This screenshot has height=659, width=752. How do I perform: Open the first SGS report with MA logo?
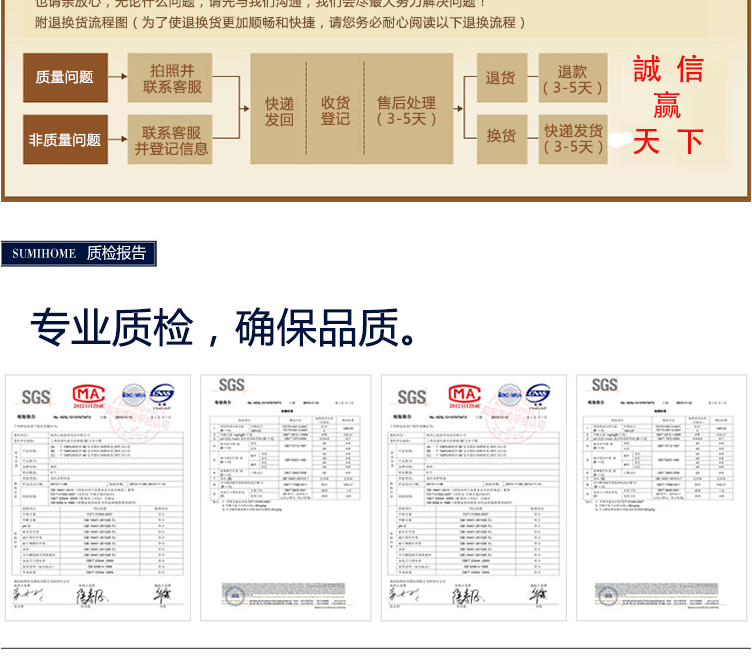click(x=98, y=498)
